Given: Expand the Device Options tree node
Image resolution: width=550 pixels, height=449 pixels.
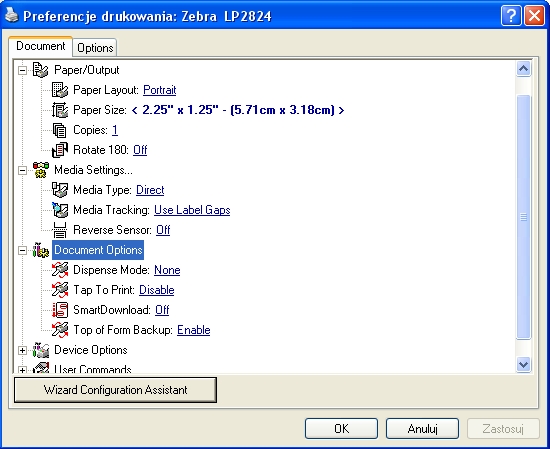Looking at the screenshot, I should click(x=22, y=350).
